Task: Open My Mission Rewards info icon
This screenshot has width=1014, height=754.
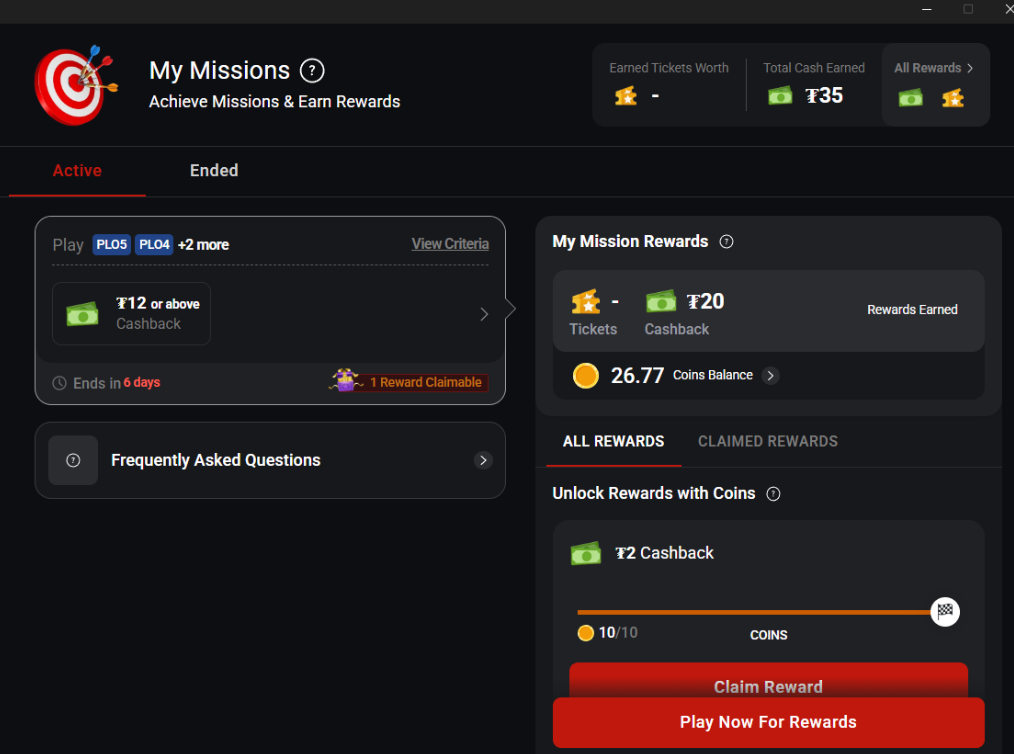Action: 726,242
